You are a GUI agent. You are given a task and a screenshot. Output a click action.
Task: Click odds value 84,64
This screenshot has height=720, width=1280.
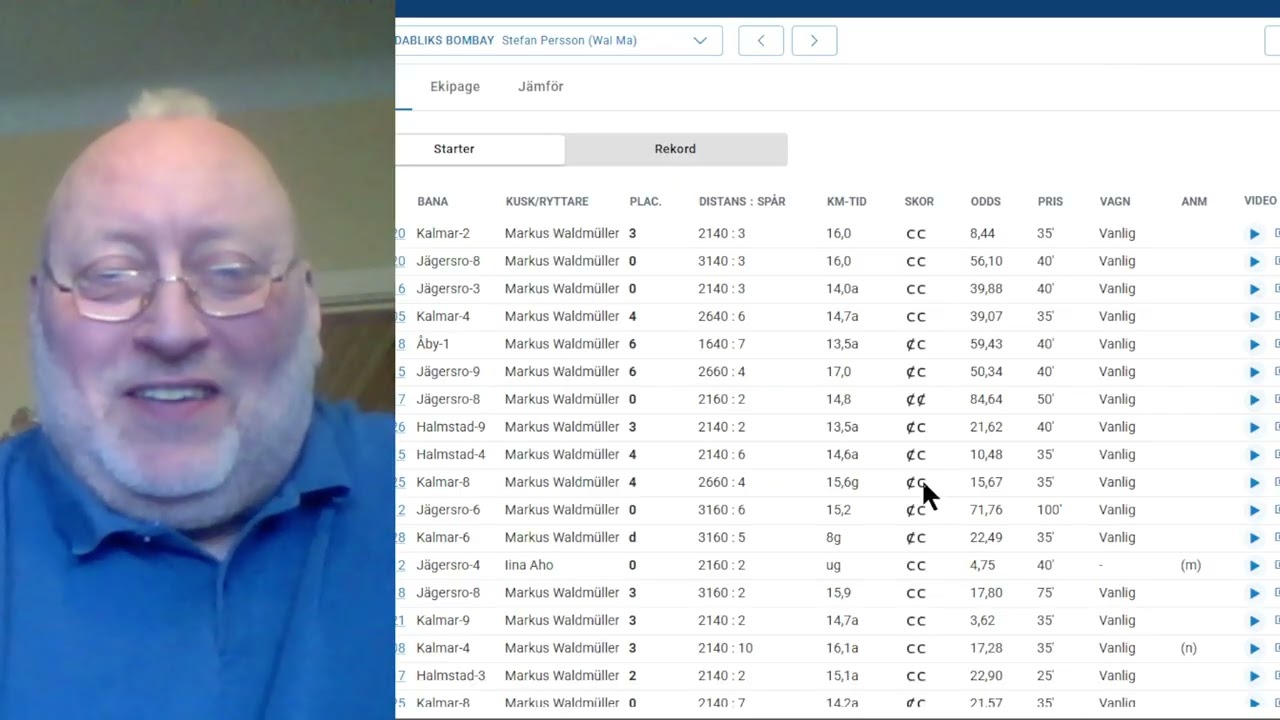(x=986, y=400)
